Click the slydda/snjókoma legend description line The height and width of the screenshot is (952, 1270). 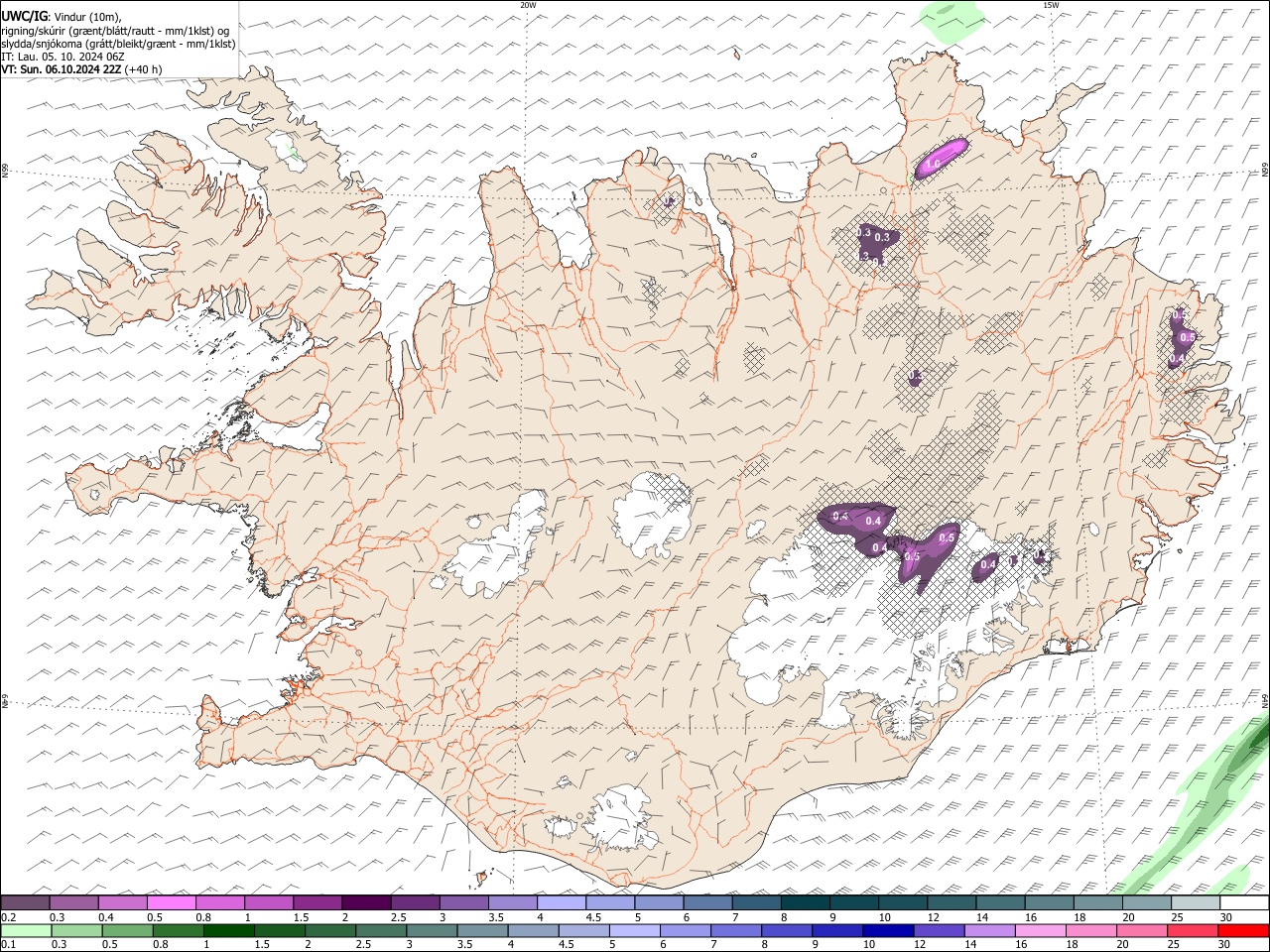(x=119, y=44)
